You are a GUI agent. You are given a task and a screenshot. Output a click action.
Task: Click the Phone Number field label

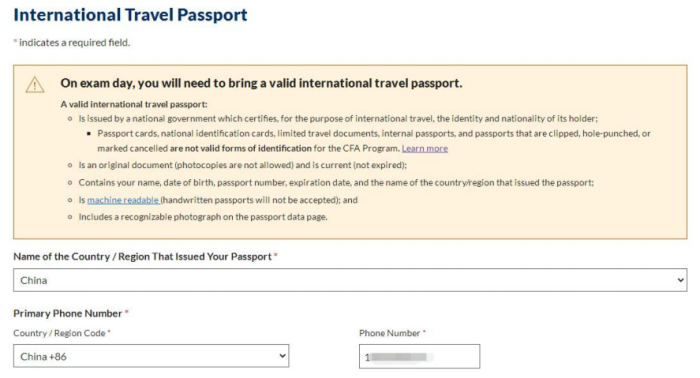tap(392, 333)
